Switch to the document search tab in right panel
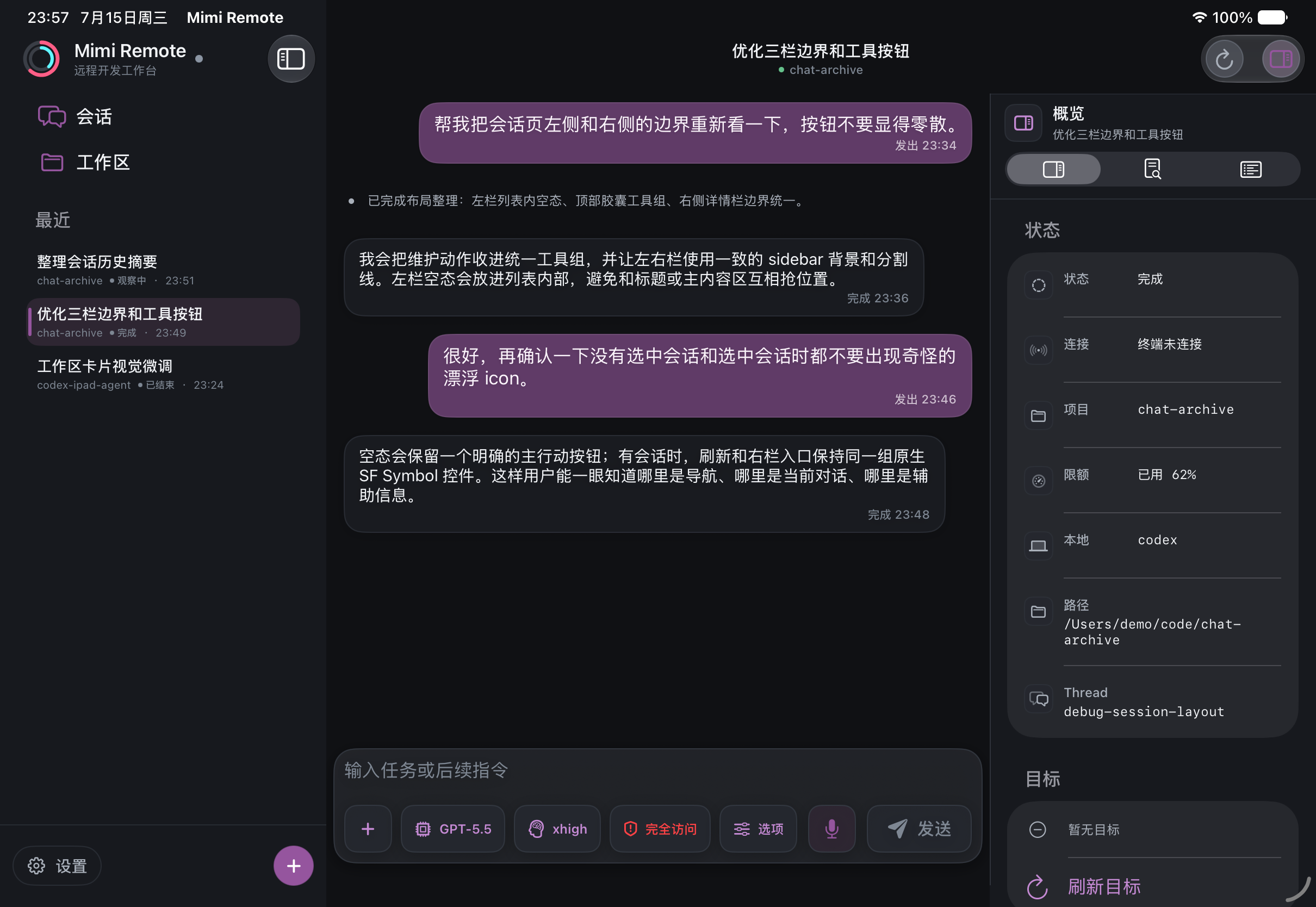Screen dimensions: 1316x907 1152,169
